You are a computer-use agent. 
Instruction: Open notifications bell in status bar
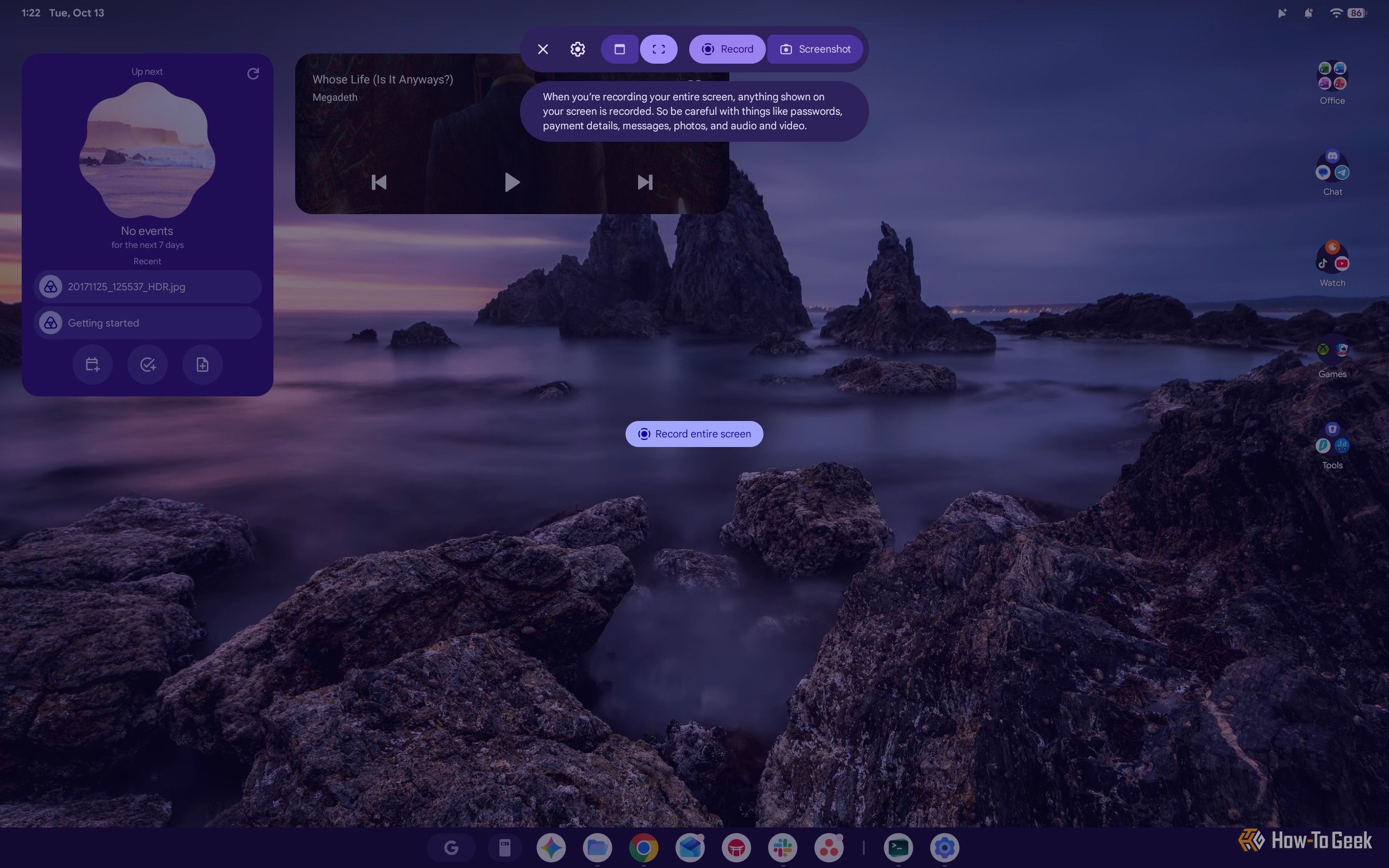click(x=1308, y=13)
